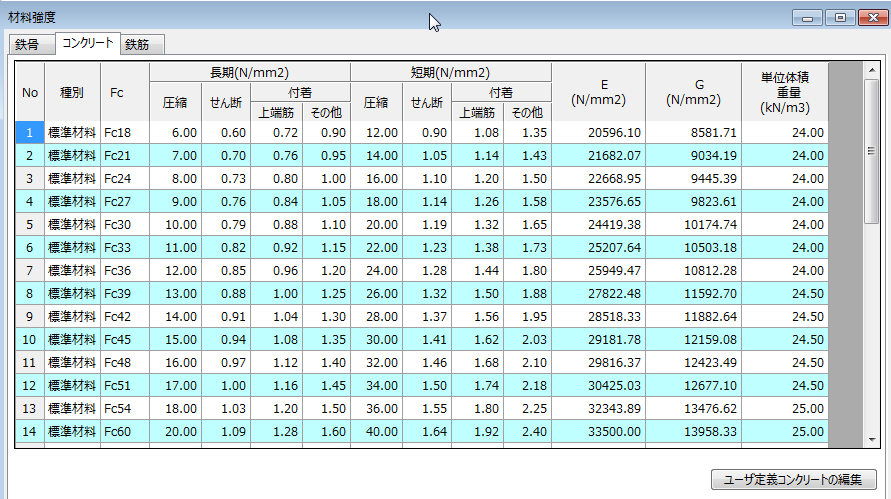This screenshot has width=891, height=499.
Task: Minimize the 材料強度 window
Action: (x=807, y=18)
